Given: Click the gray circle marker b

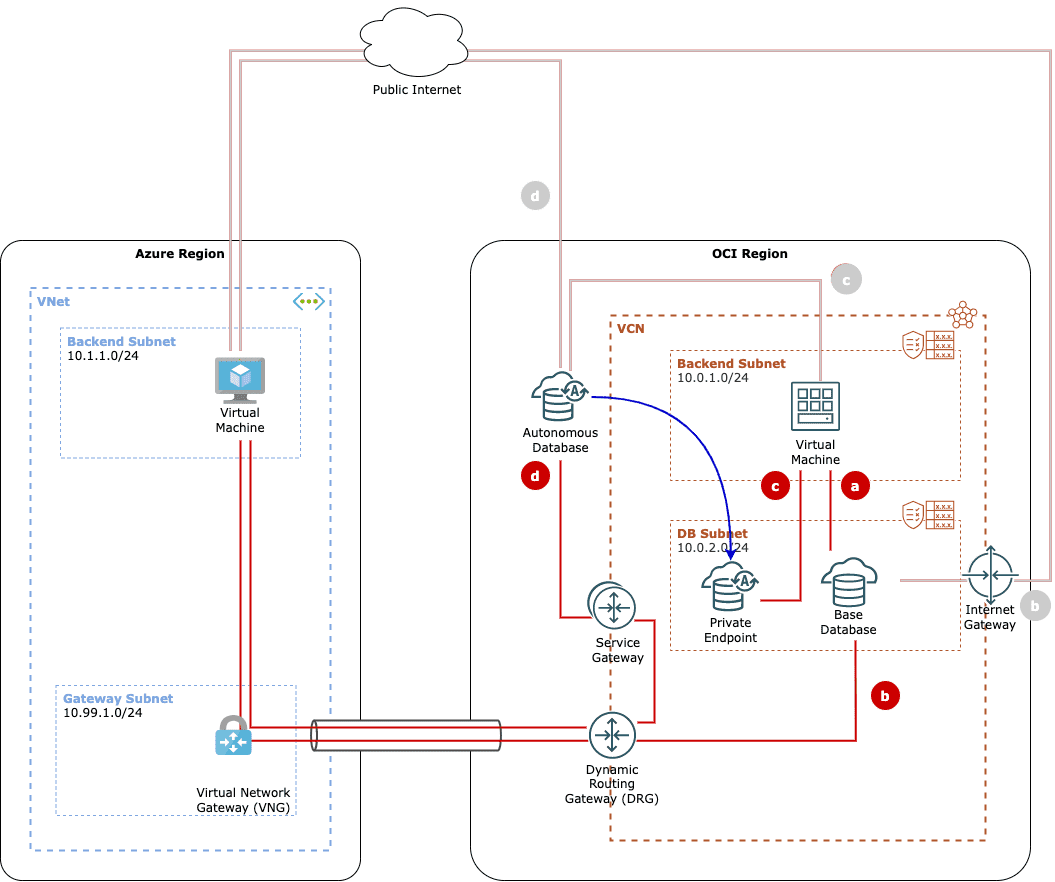Looking at the screenshot, I should (x=1035, y=606).
